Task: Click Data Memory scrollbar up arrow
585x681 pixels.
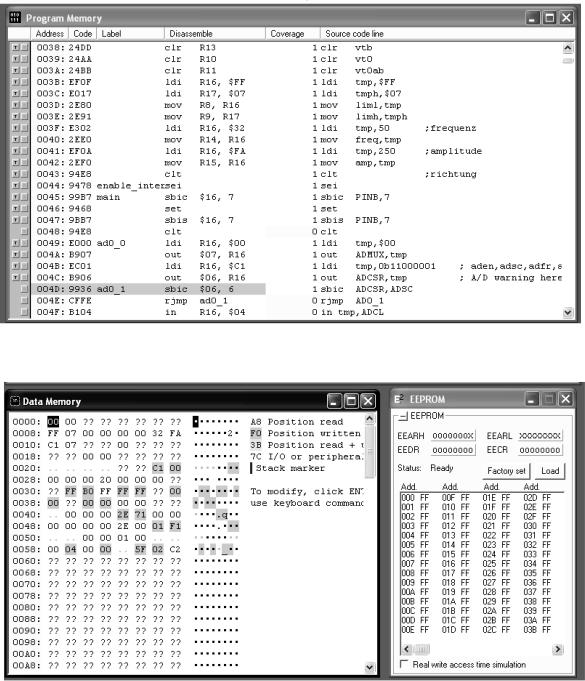Action: [369, 419]
